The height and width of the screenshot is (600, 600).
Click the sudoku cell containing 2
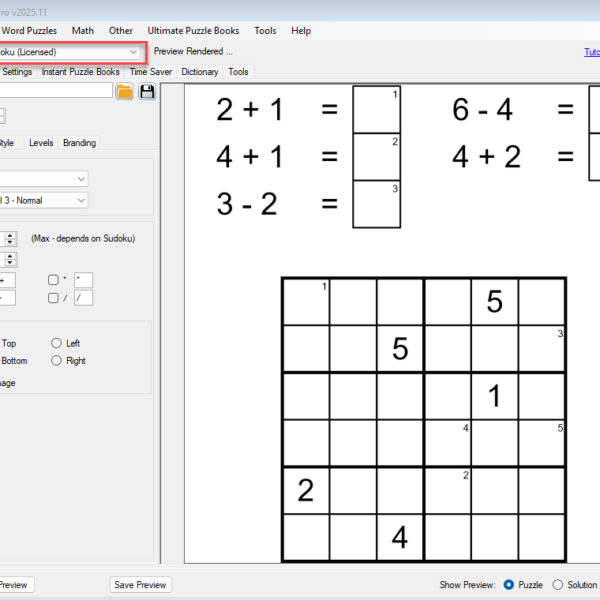tap(306, 491)
